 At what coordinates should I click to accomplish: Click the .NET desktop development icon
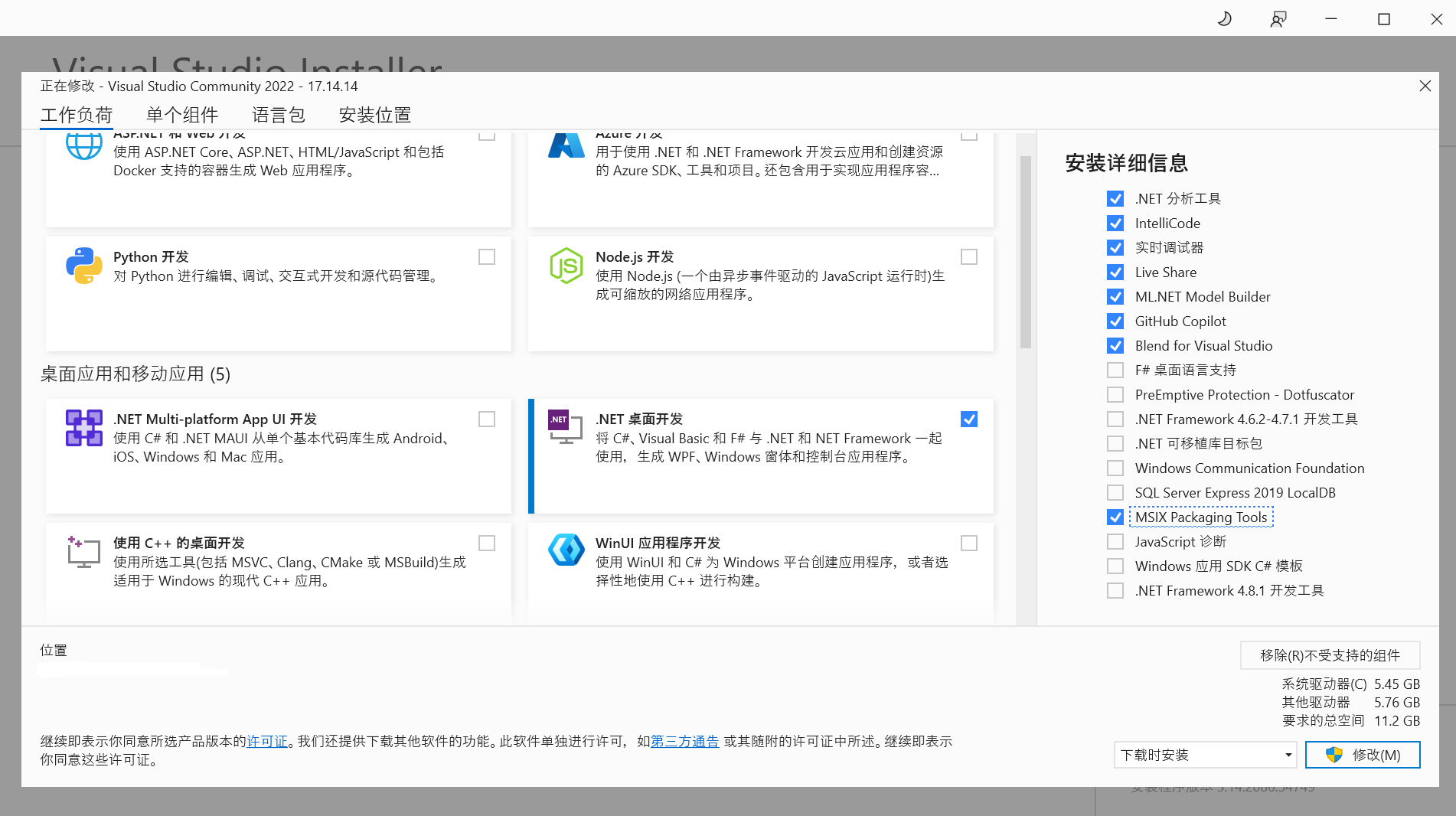[x=566, y=426]
